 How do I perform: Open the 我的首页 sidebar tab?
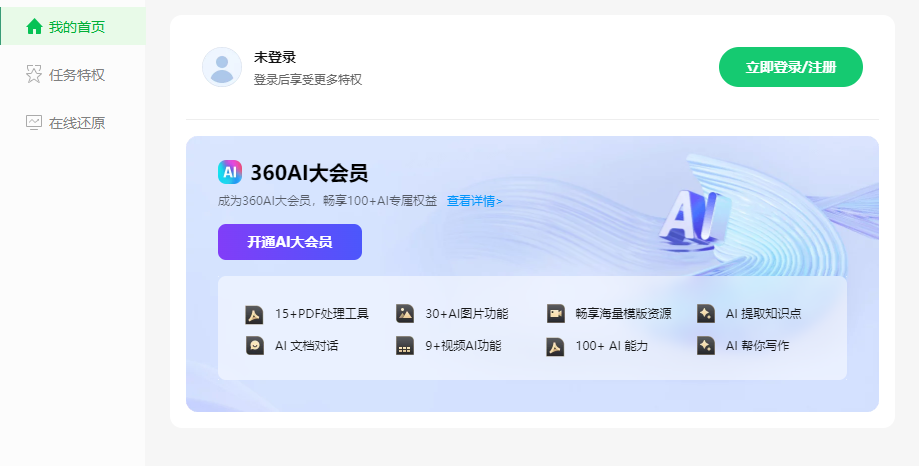(x=73, y=26)
